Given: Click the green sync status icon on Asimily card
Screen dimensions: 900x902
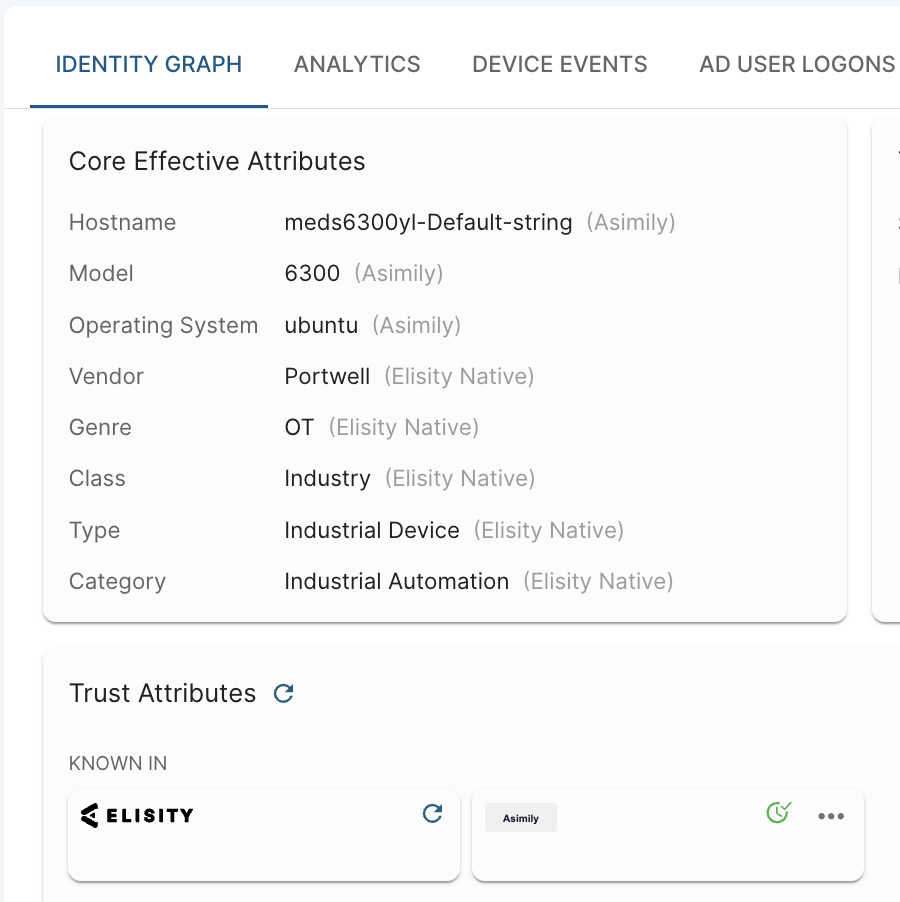Looking at the screenshot, I should coord(779,812).
